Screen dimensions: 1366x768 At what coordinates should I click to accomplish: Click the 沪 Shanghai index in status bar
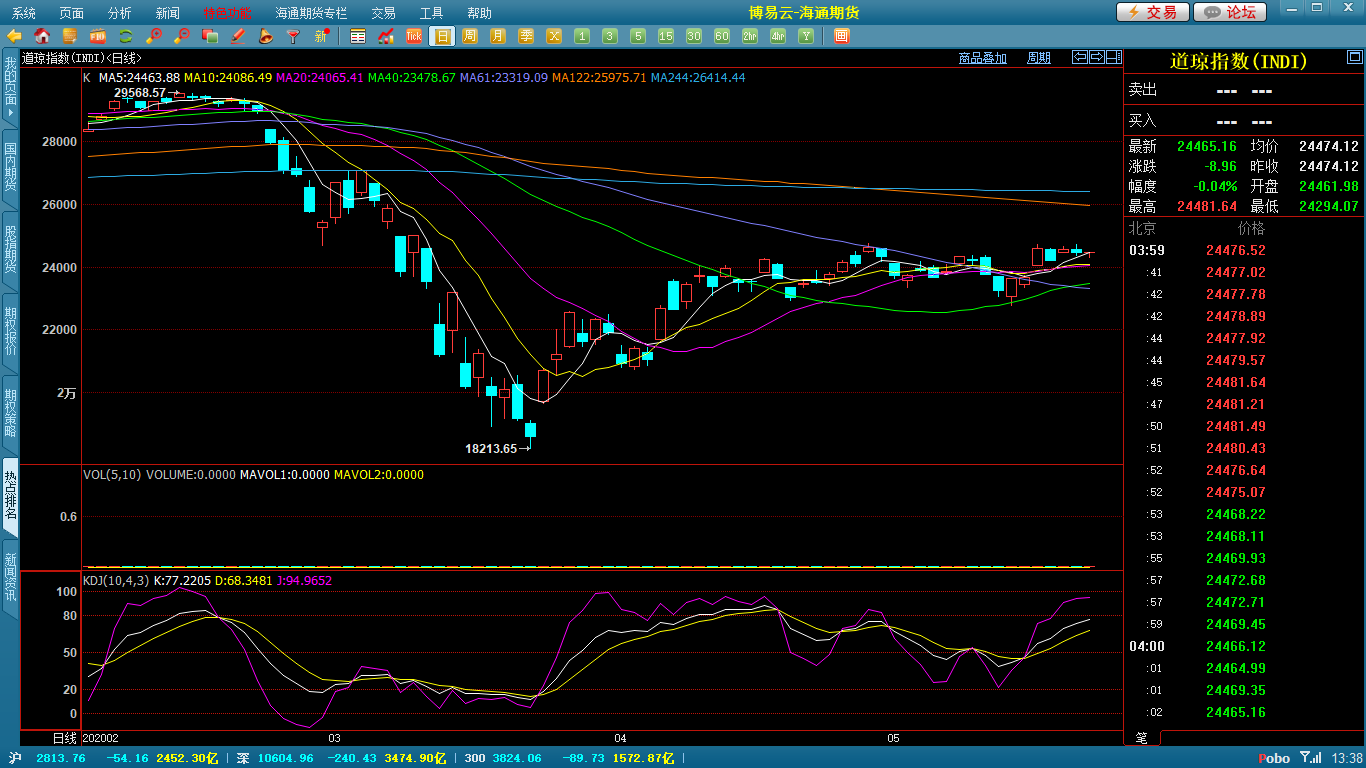15,758
